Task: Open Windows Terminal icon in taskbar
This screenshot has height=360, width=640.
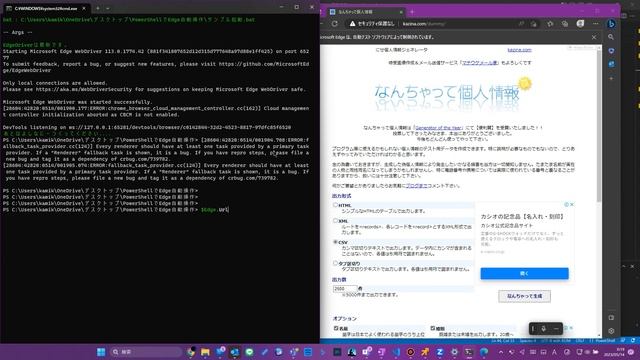Action: (x=469, y=352)
